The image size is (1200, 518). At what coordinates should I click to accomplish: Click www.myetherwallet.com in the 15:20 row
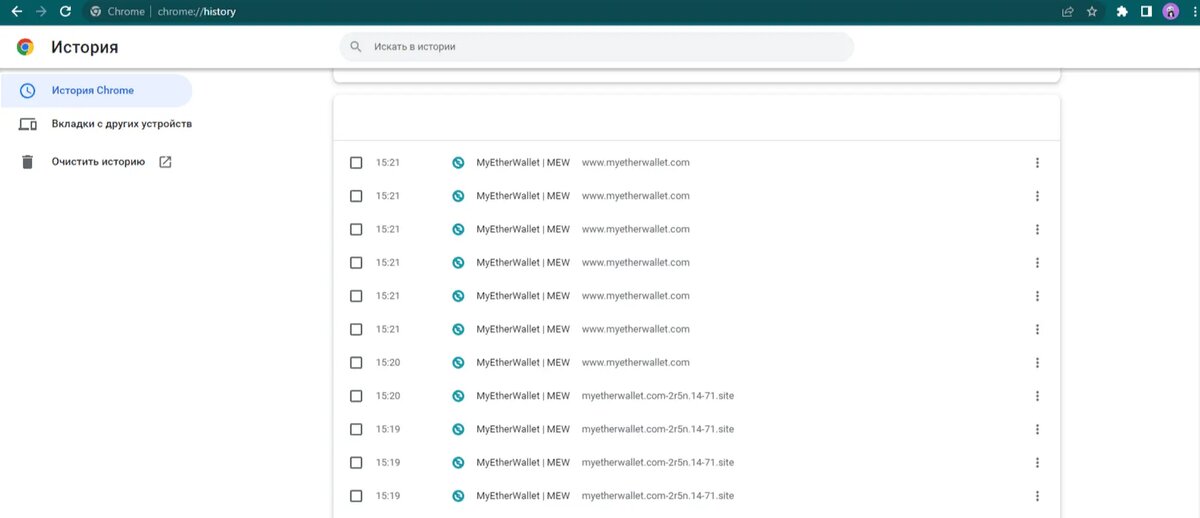pos(636,363)
